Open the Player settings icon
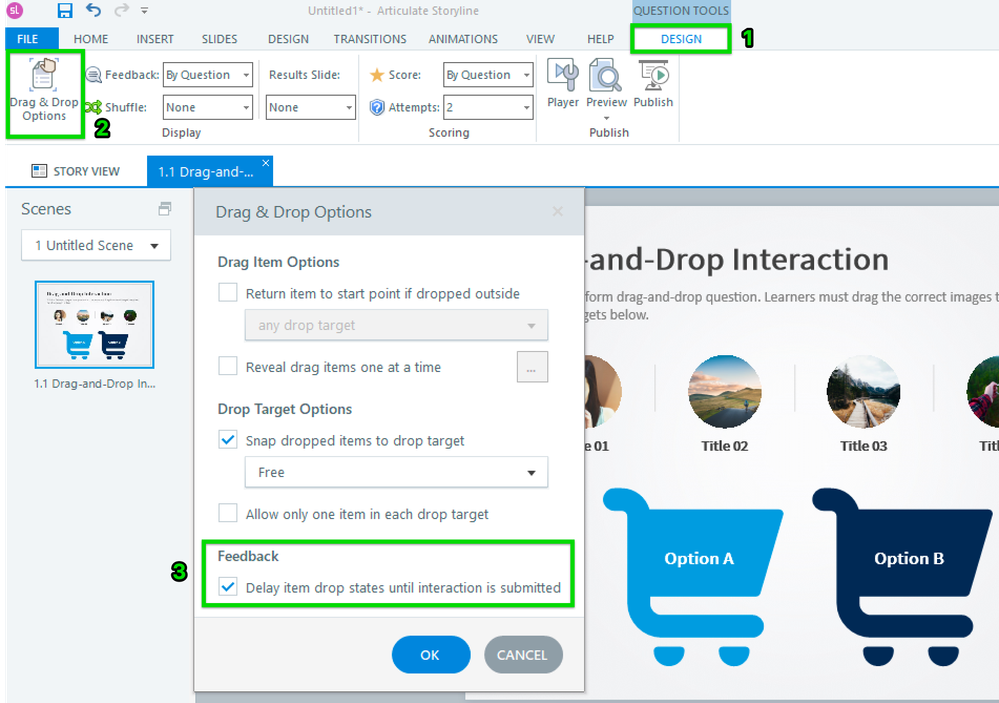 tap(563, 76)
